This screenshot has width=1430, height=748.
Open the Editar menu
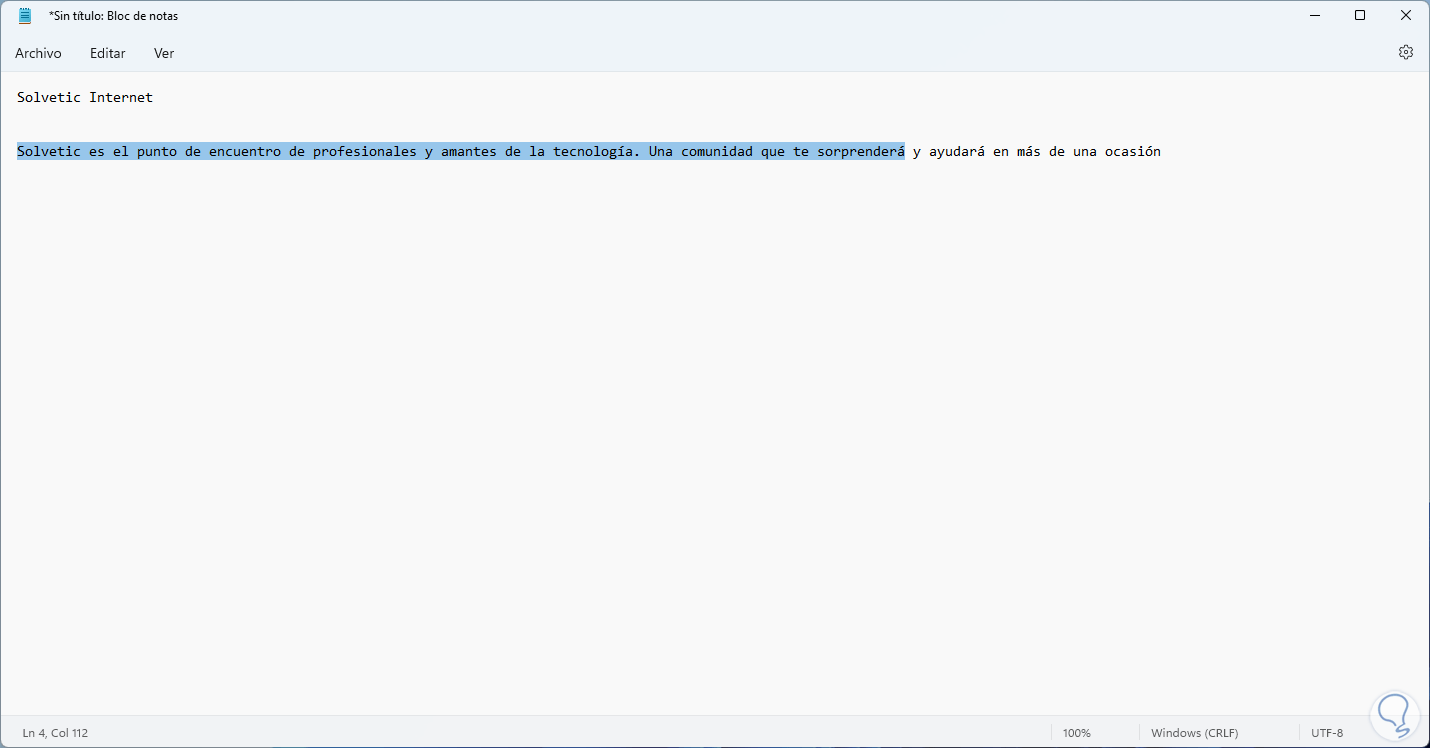tap(108, 53)
